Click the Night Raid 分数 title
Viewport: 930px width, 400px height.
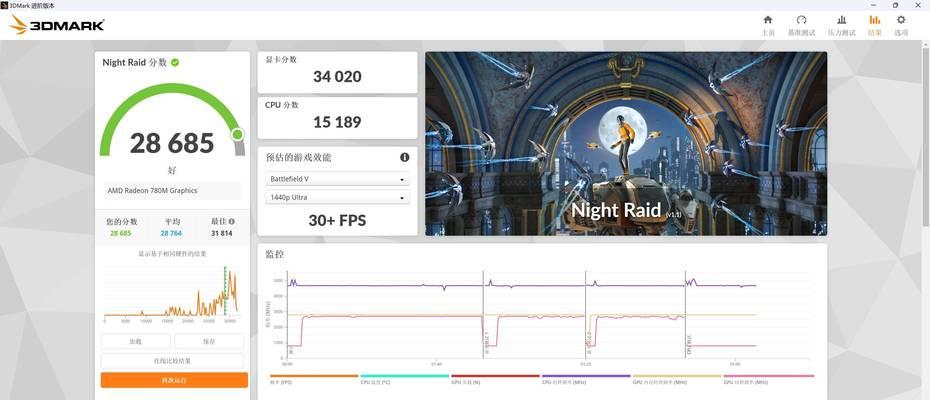135,62
